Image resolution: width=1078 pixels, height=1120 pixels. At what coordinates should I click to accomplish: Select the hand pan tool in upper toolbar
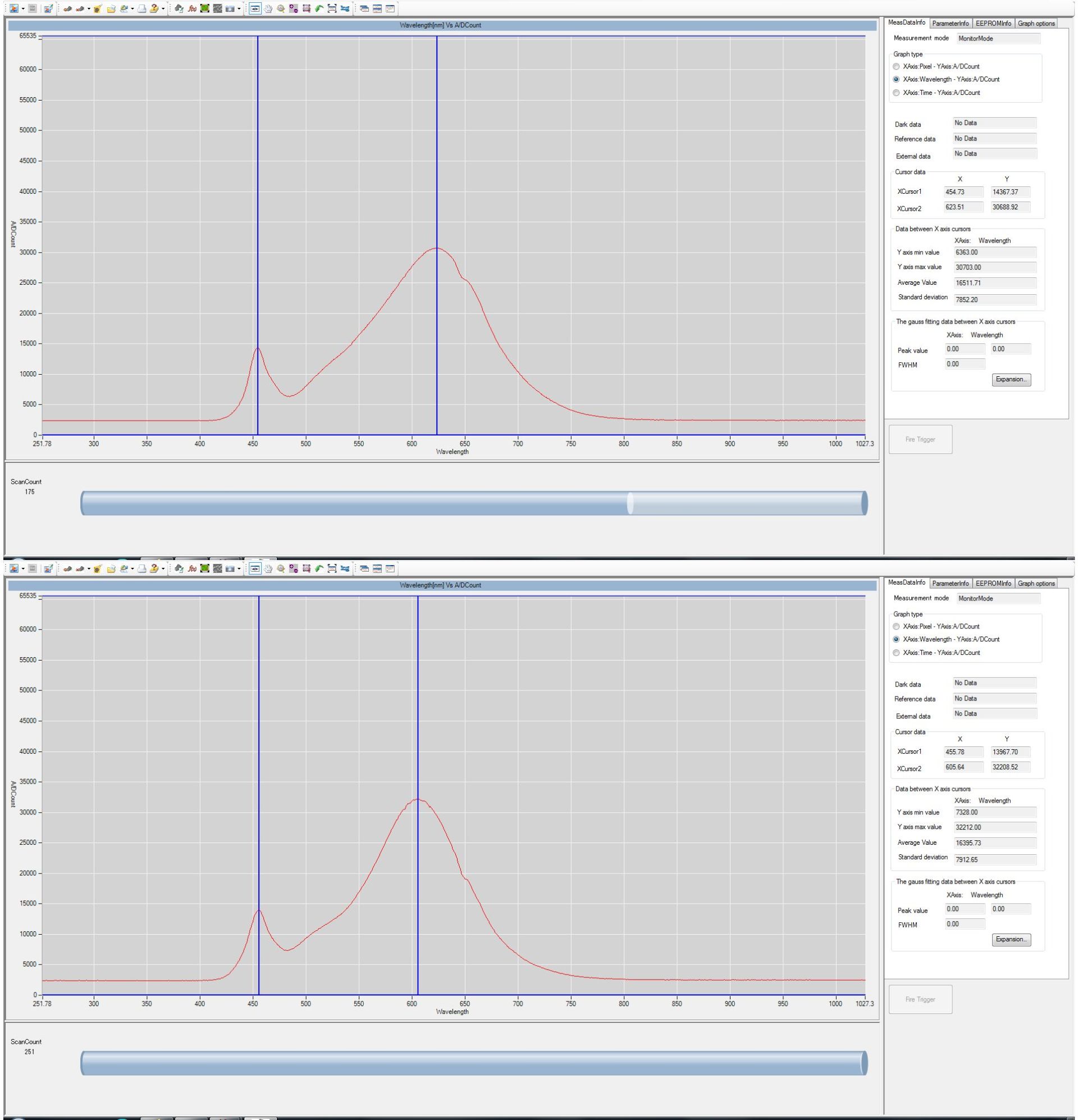coord(268,8)
